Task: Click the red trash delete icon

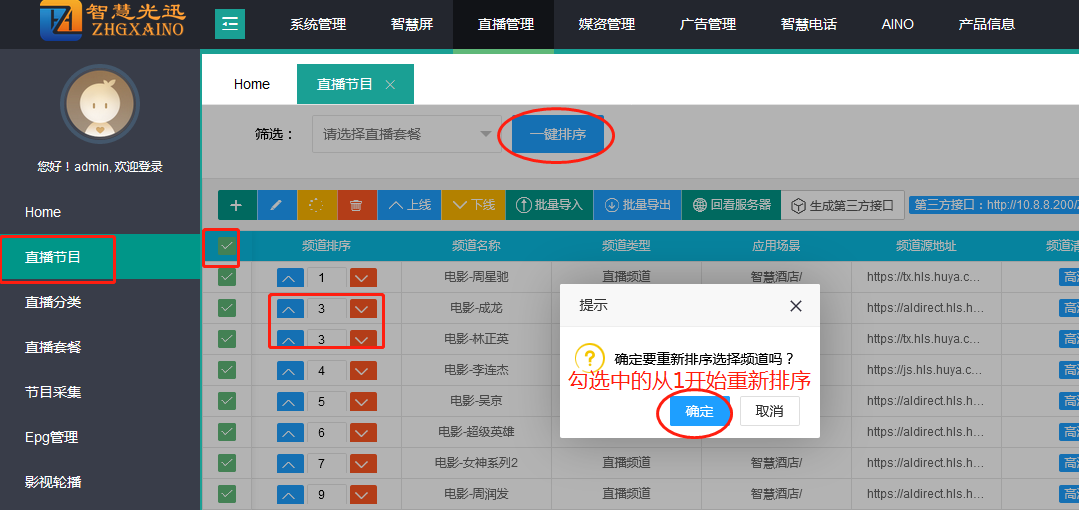Action: (x=356, y=205)
